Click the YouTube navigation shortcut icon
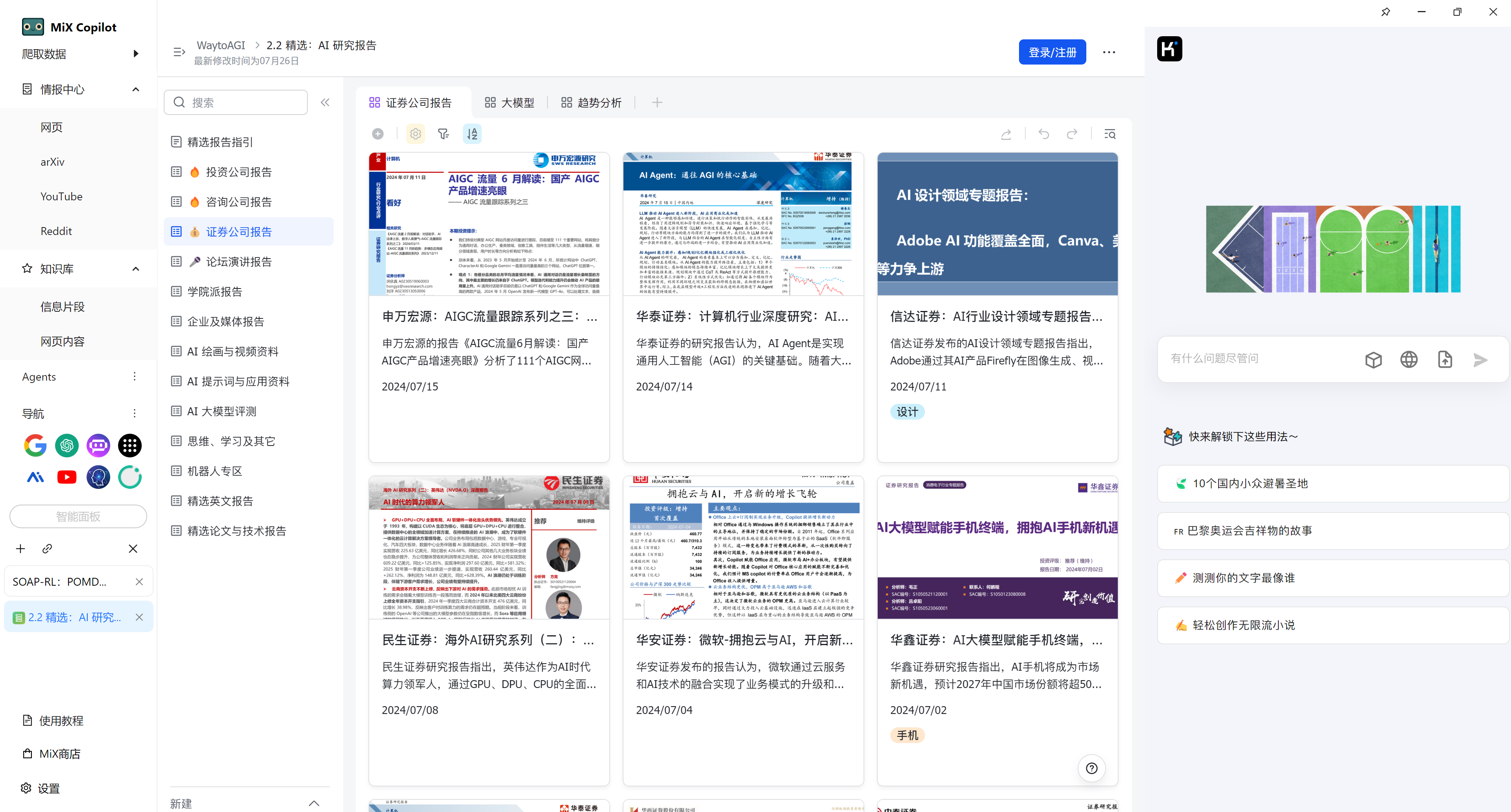Viewport: 1511px width, 812px height. click(67, 477)
